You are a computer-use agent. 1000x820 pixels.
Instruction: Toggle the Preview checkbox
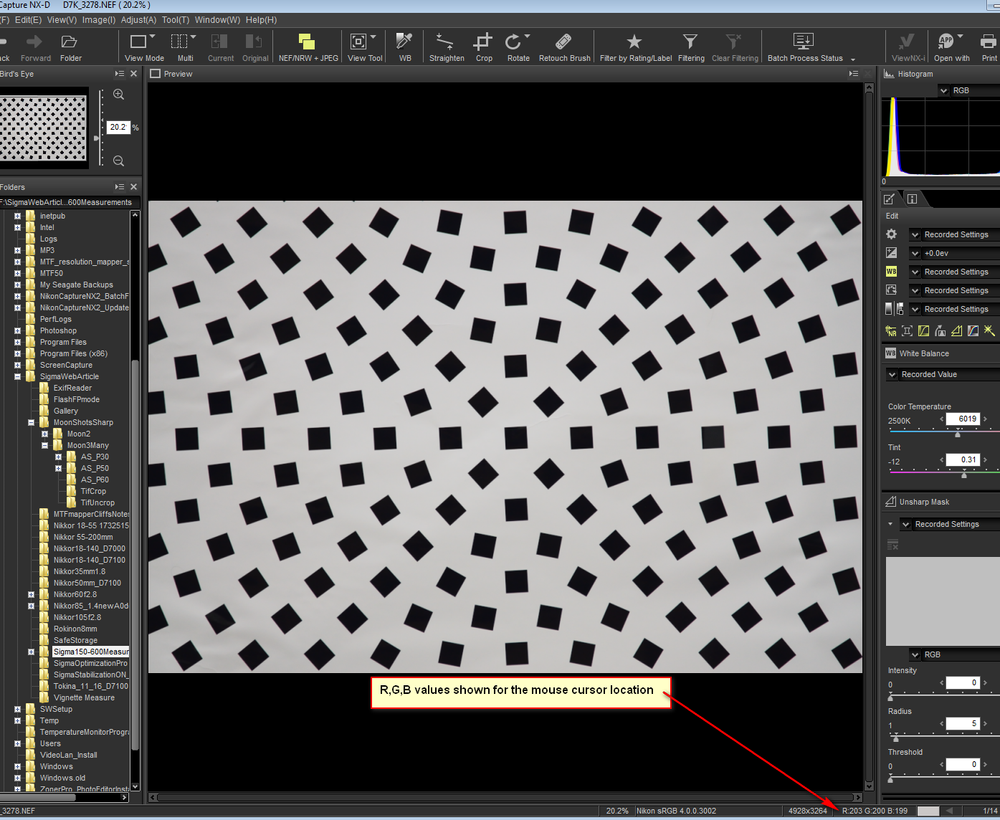(153, 73)
